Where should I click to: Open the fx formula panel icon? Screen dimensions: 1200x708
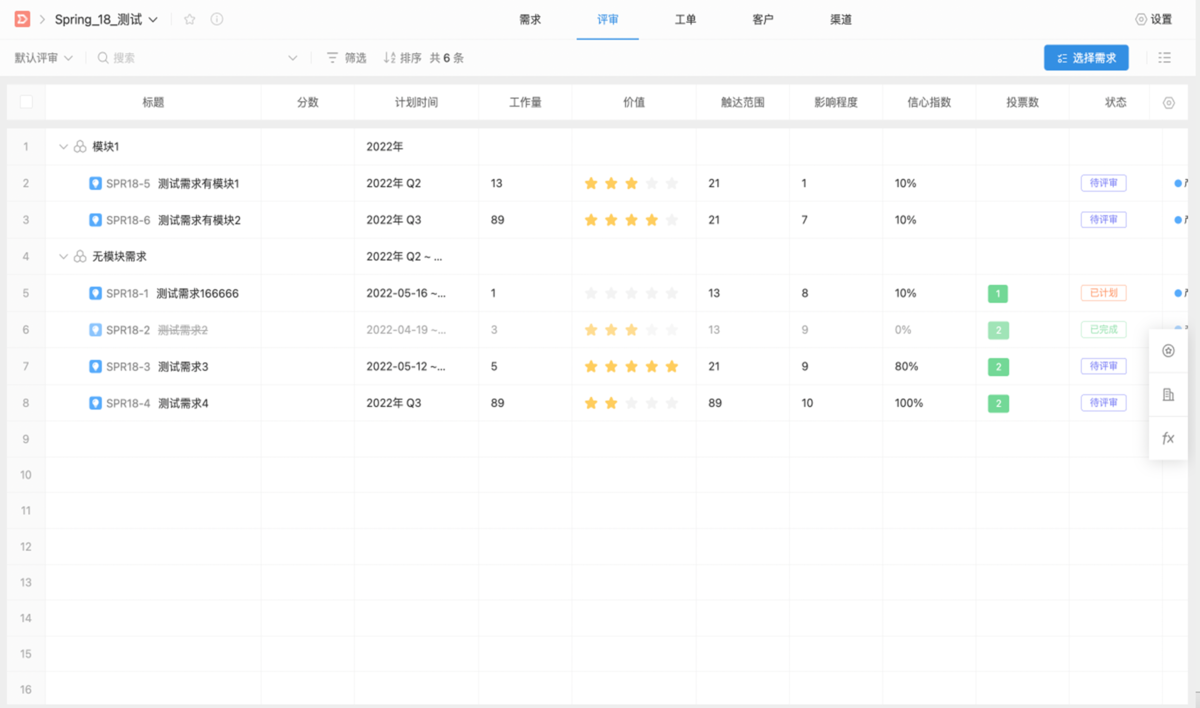pyautogui.click(x=1168, y=439)
